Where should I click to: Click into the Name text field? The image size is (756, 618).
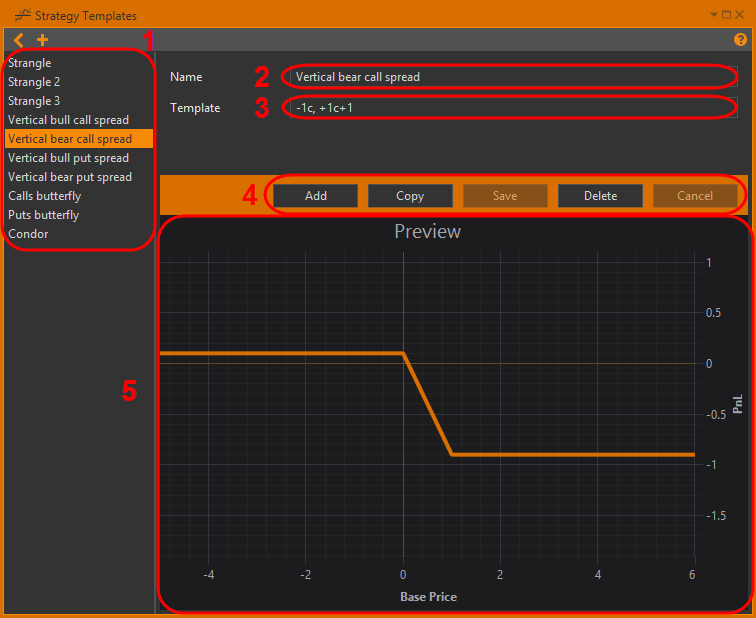point(510,77)
